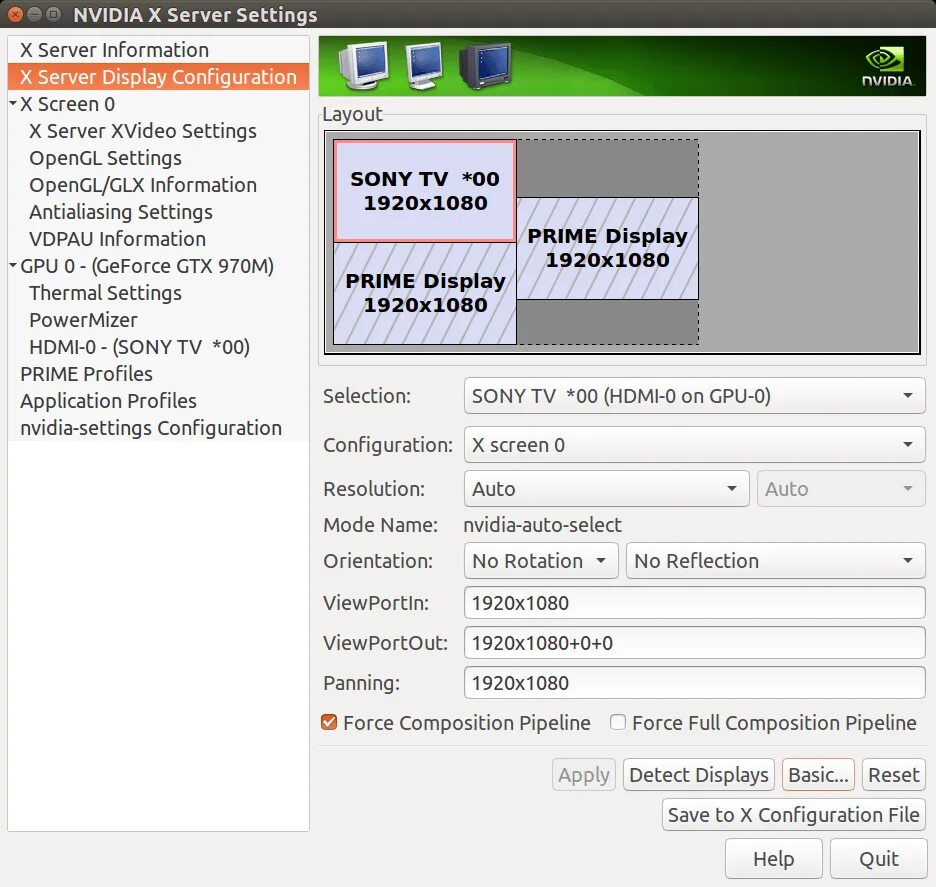Collapse the X Screen 0 tree node
The width and height of the screenshot is (936, 887).
pos(13,103)
